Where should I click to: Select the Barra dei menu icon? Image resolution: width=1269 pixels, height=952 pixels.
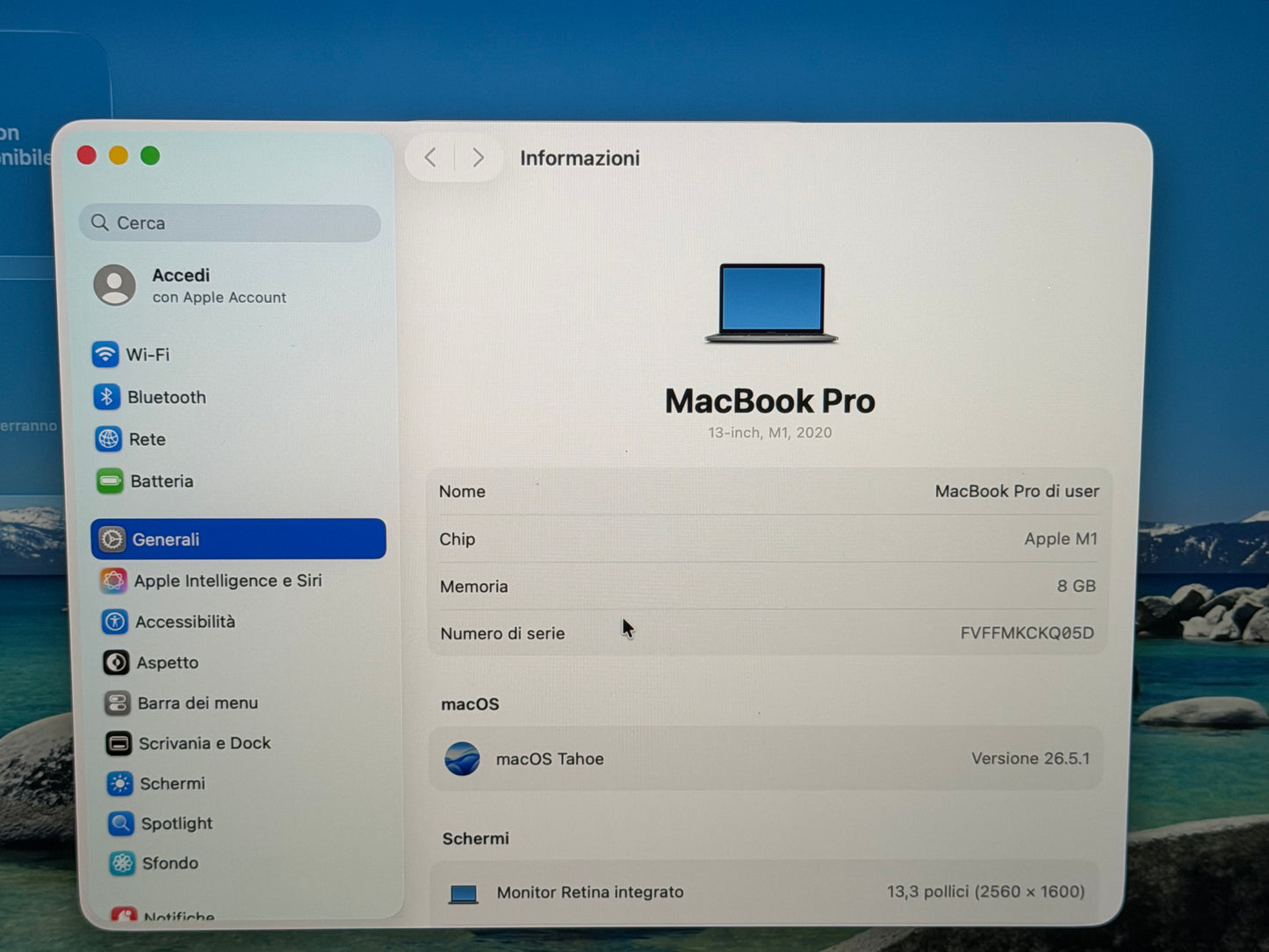click(117, 703)
